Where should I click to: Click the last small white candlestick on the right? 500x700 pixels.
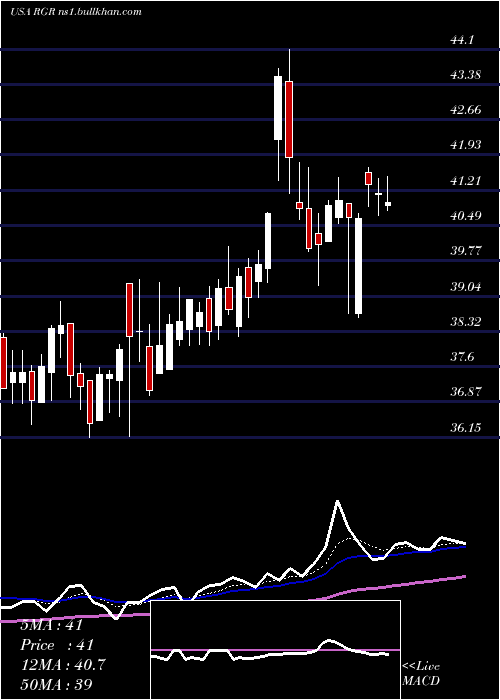(388, 204)
